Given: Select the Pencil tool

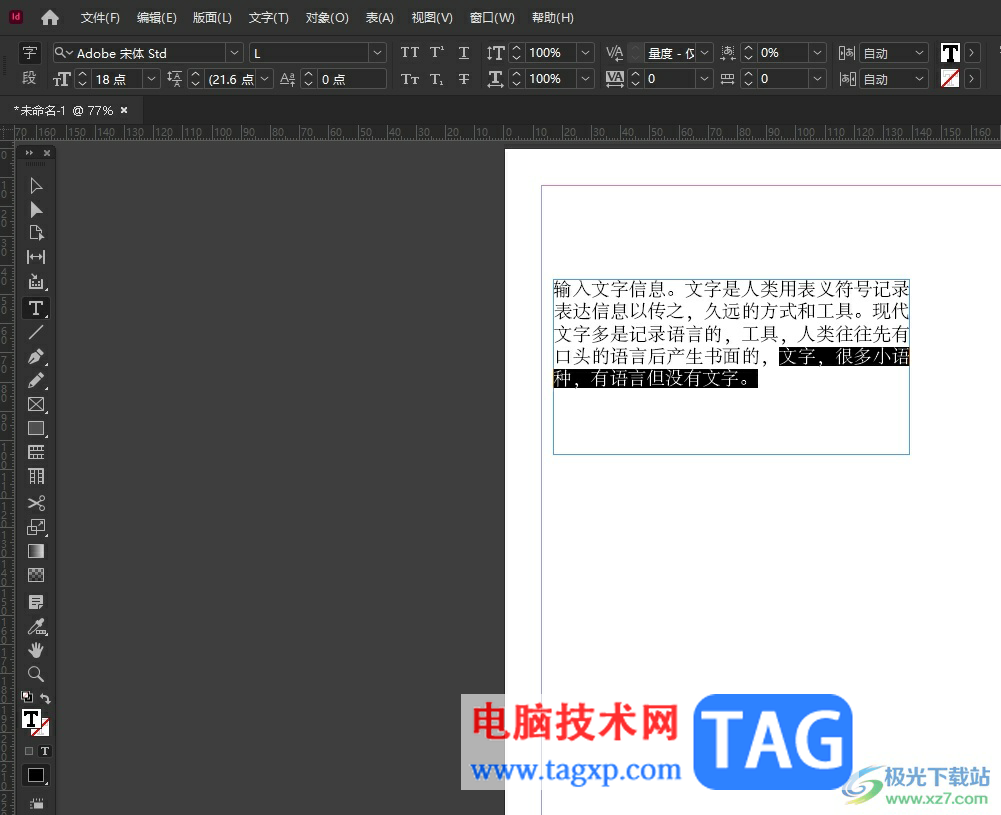Looking at the screenshot, I should [x=36, y=380].
